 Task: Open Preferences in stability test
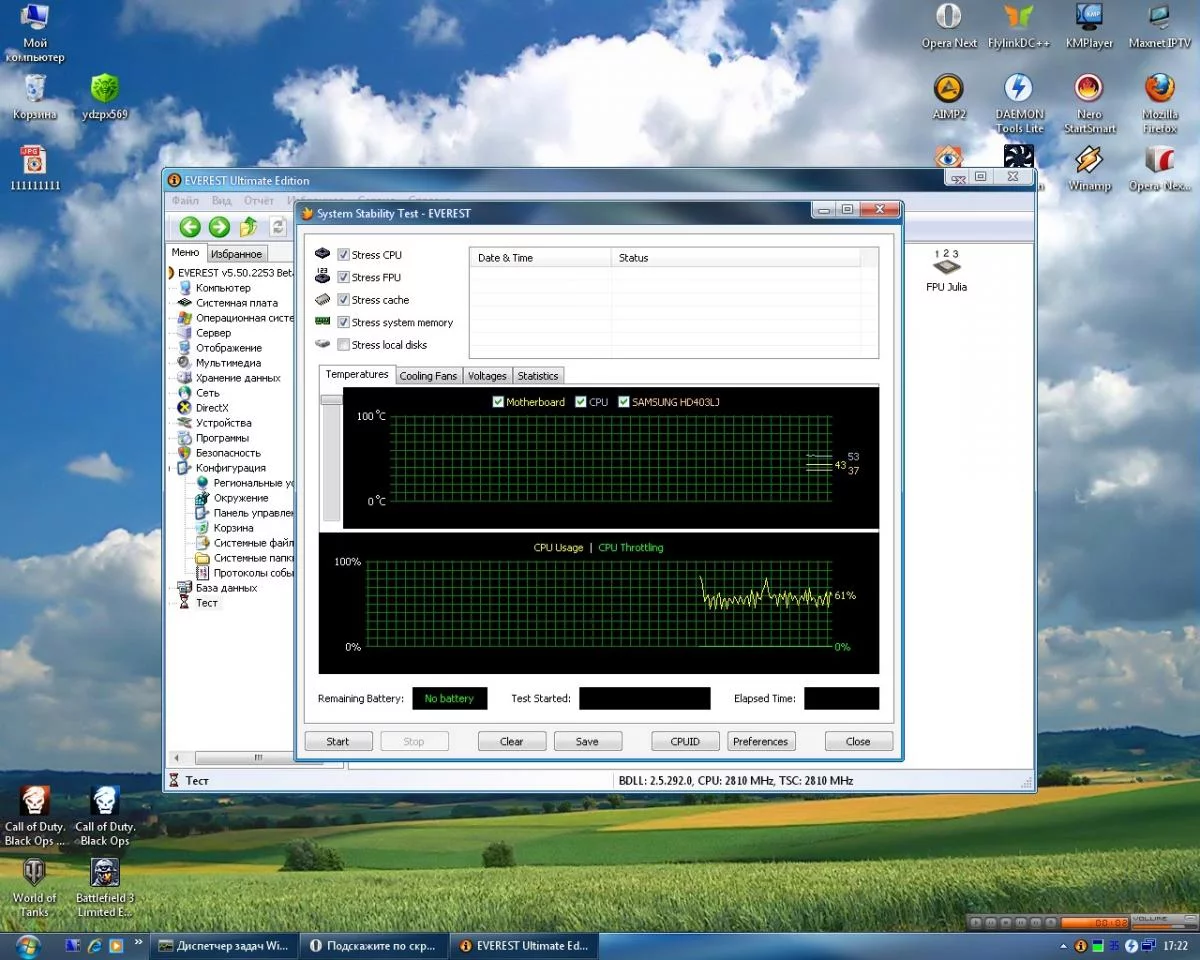761,741
